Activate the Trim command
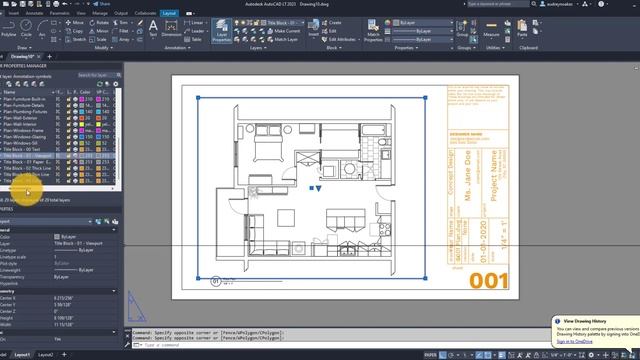This screenshot has height=360, width=640. [120, 23]
